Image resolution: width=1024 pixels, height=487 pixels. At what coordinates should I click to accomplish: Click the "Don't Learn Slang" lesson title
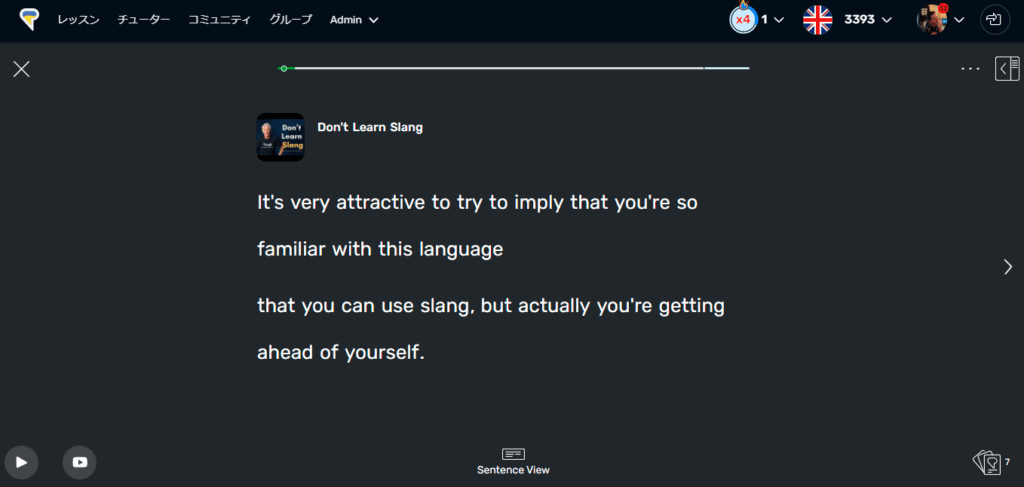point(370,127)
